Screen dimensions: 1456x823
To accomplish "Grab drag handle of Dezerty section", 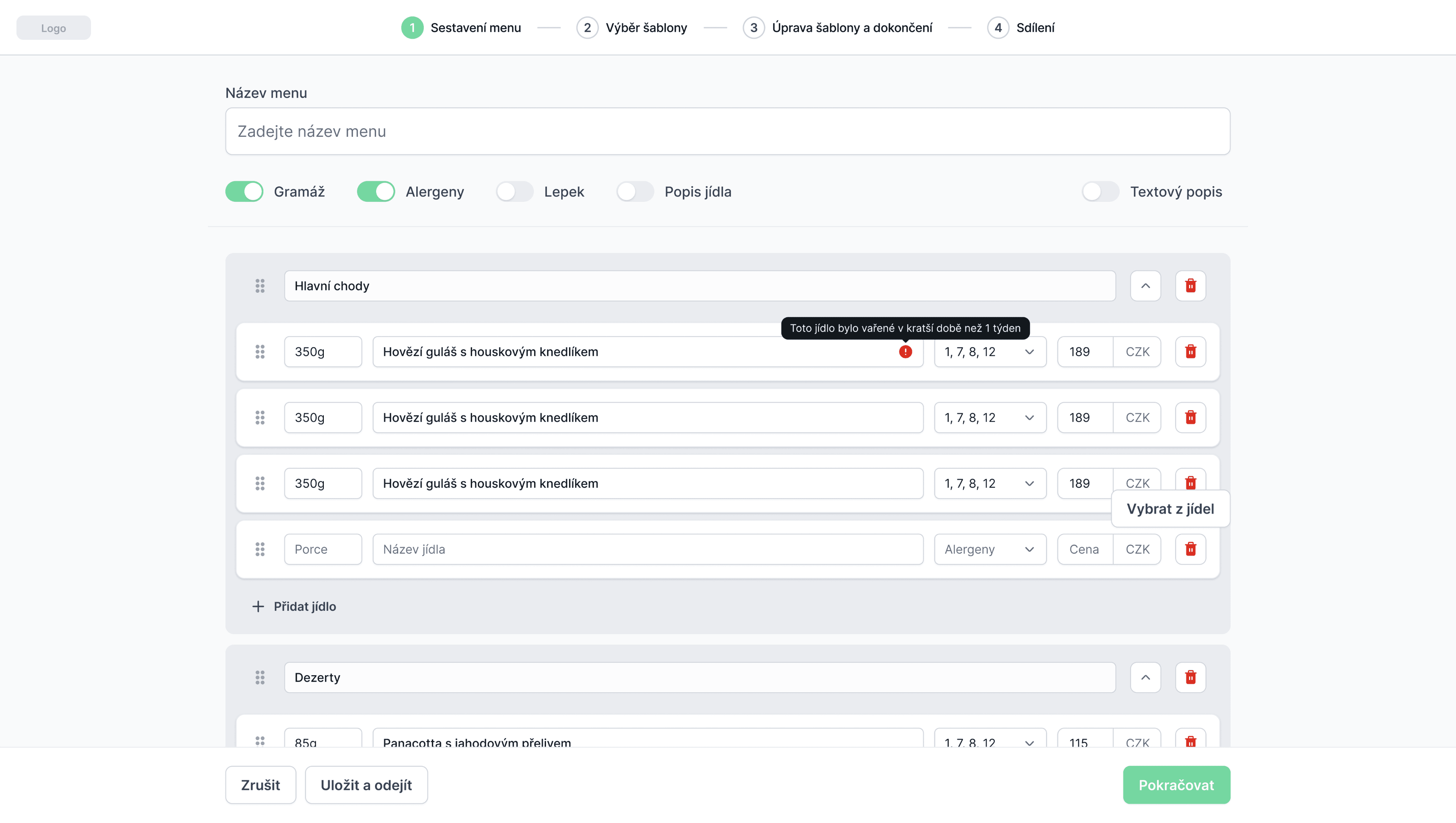I will point(260,677).
